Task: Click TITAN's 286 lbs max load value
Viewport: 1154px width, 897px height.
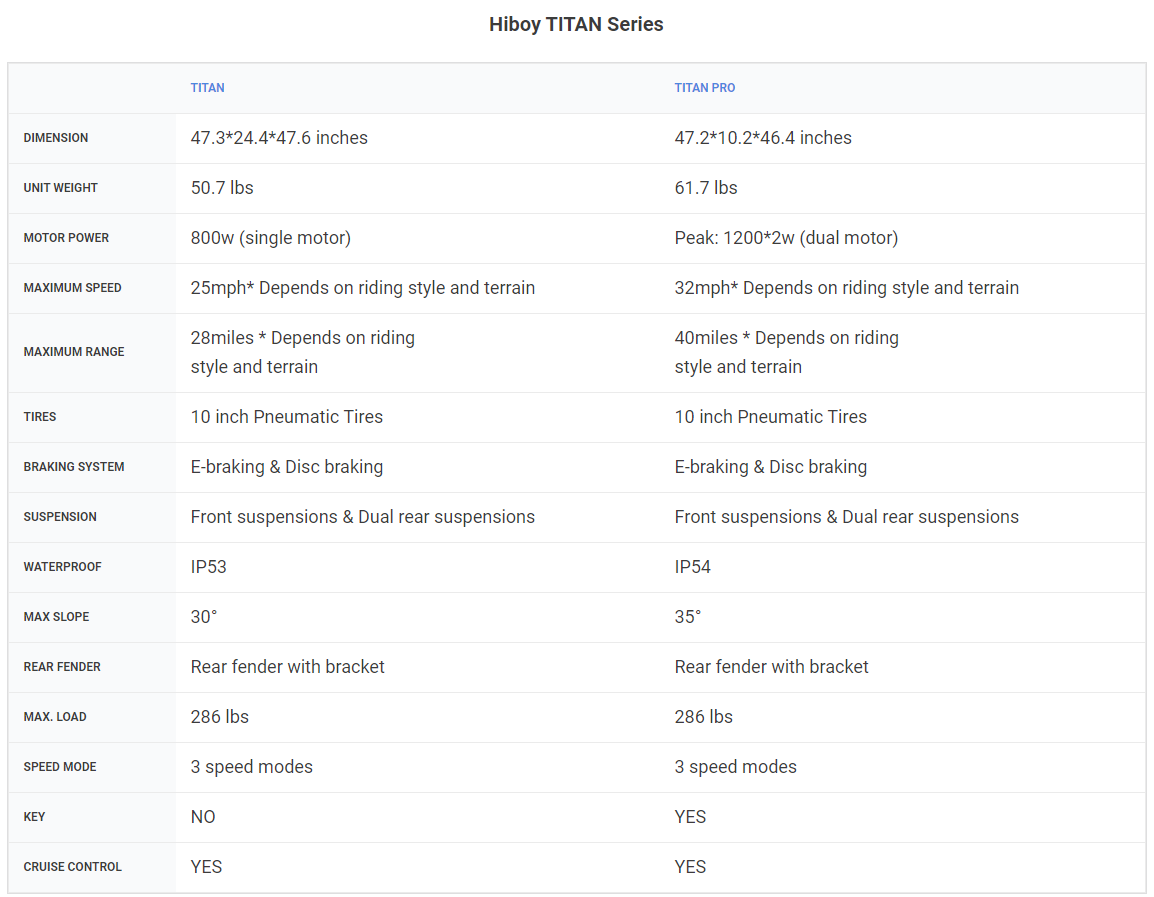Action: click(x=219, y=717)
